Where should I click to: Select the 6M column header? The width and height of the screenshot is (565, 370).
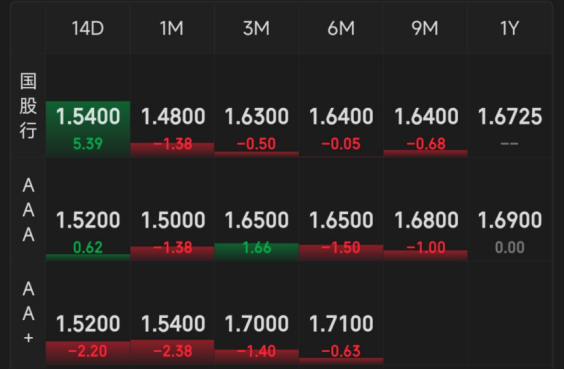(x=341, y=28)
